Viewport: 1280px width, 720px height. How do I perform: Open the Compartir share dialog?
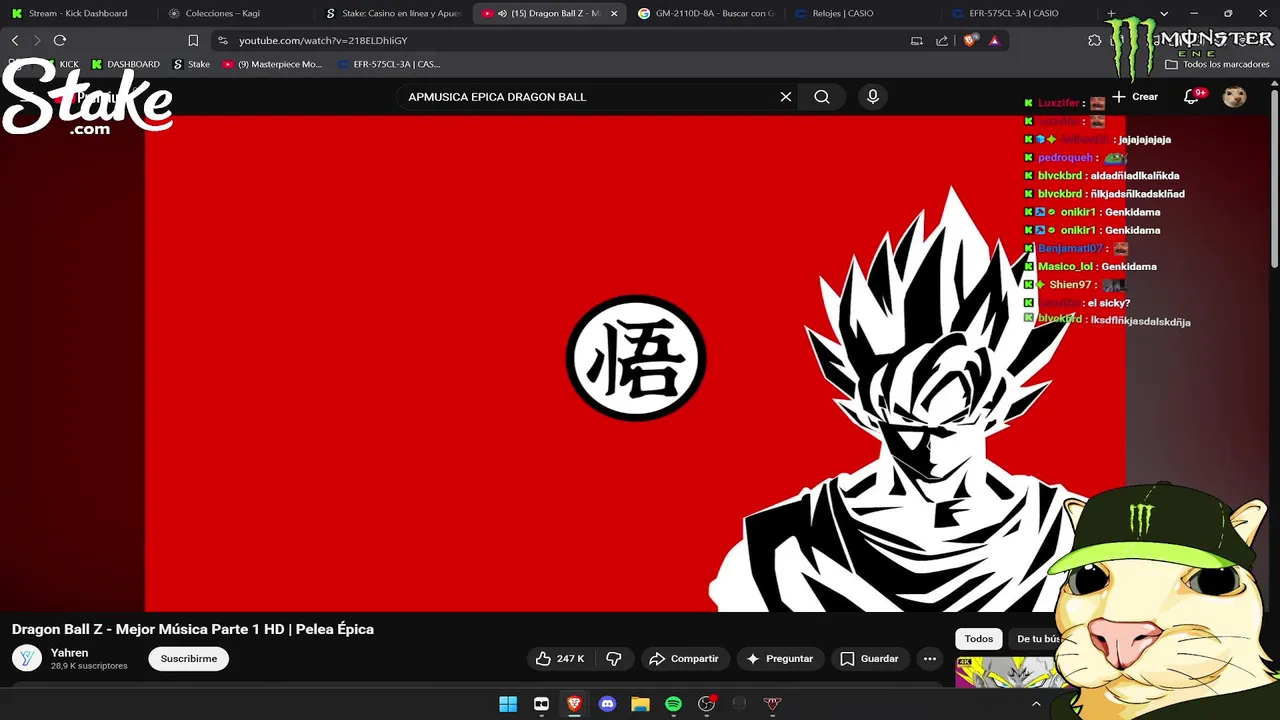tap(684, 659)
